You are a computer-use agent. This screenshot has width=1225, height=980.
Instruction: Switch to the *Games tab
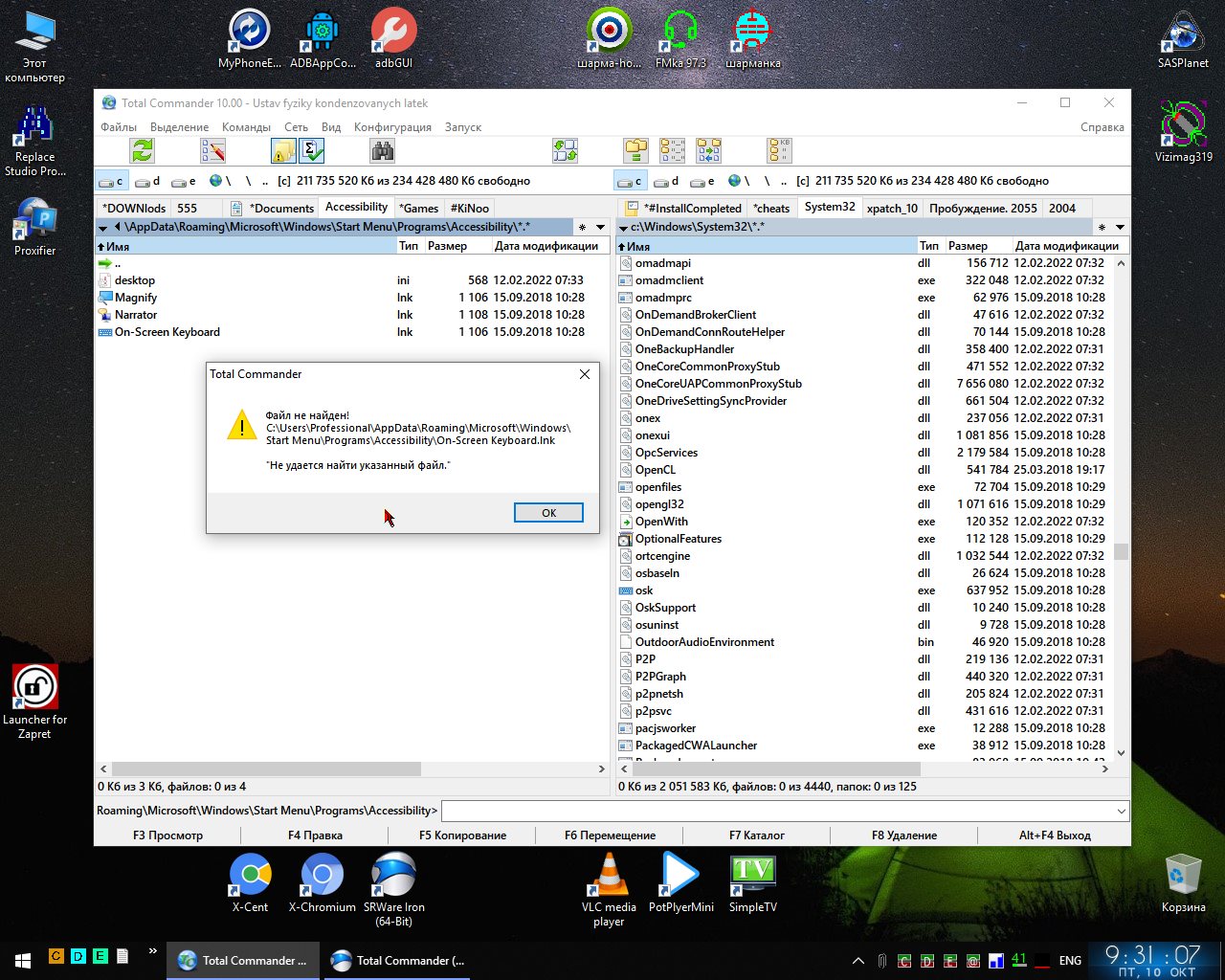pos(418,209)
